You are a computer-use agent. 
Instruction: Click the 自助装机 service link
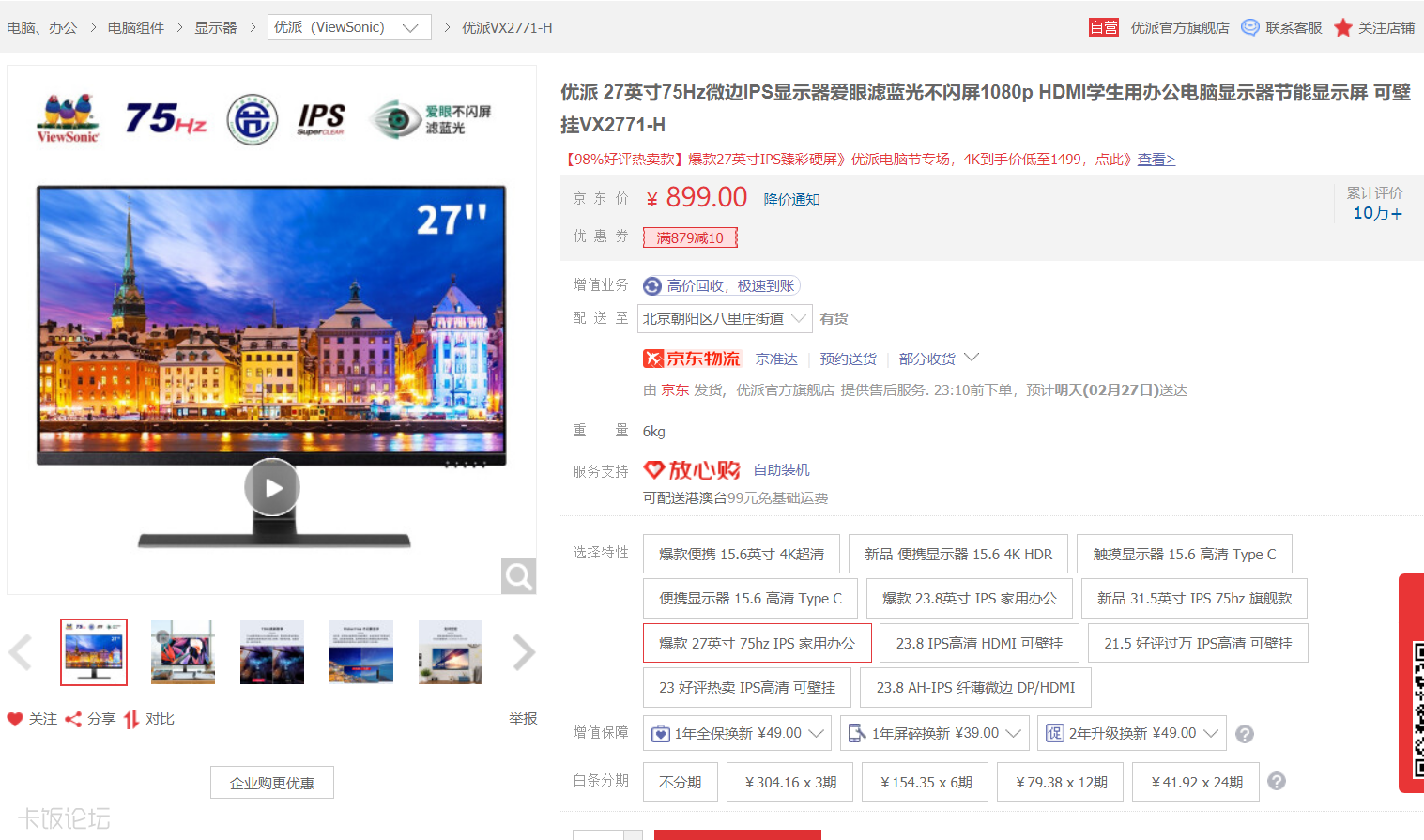(782, 469)
